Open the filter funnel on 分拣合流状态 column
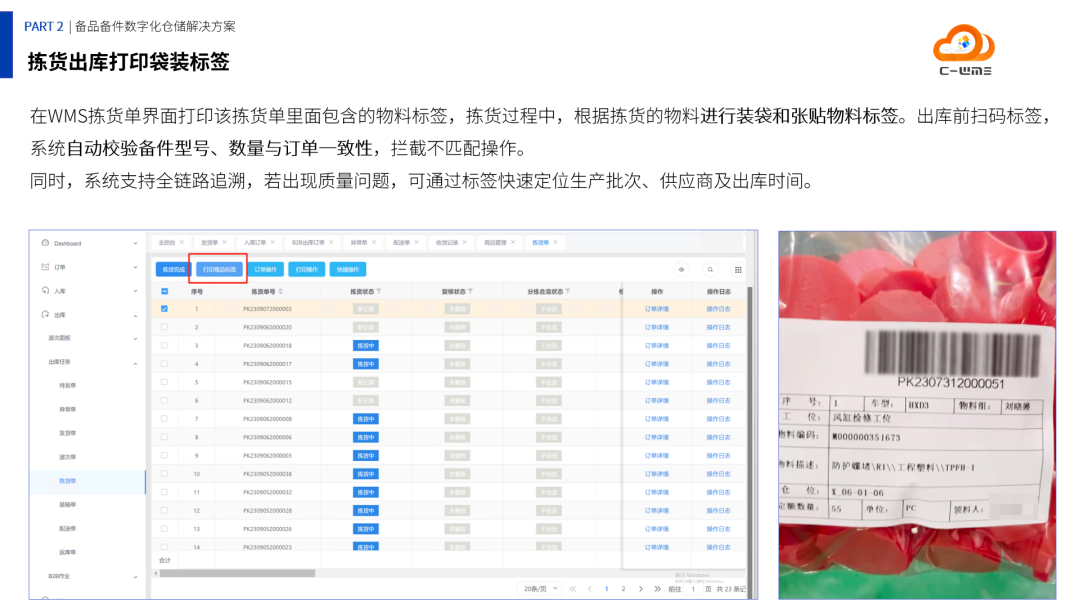This screenshot has width=1080, height=608. (x=568, y=291)
